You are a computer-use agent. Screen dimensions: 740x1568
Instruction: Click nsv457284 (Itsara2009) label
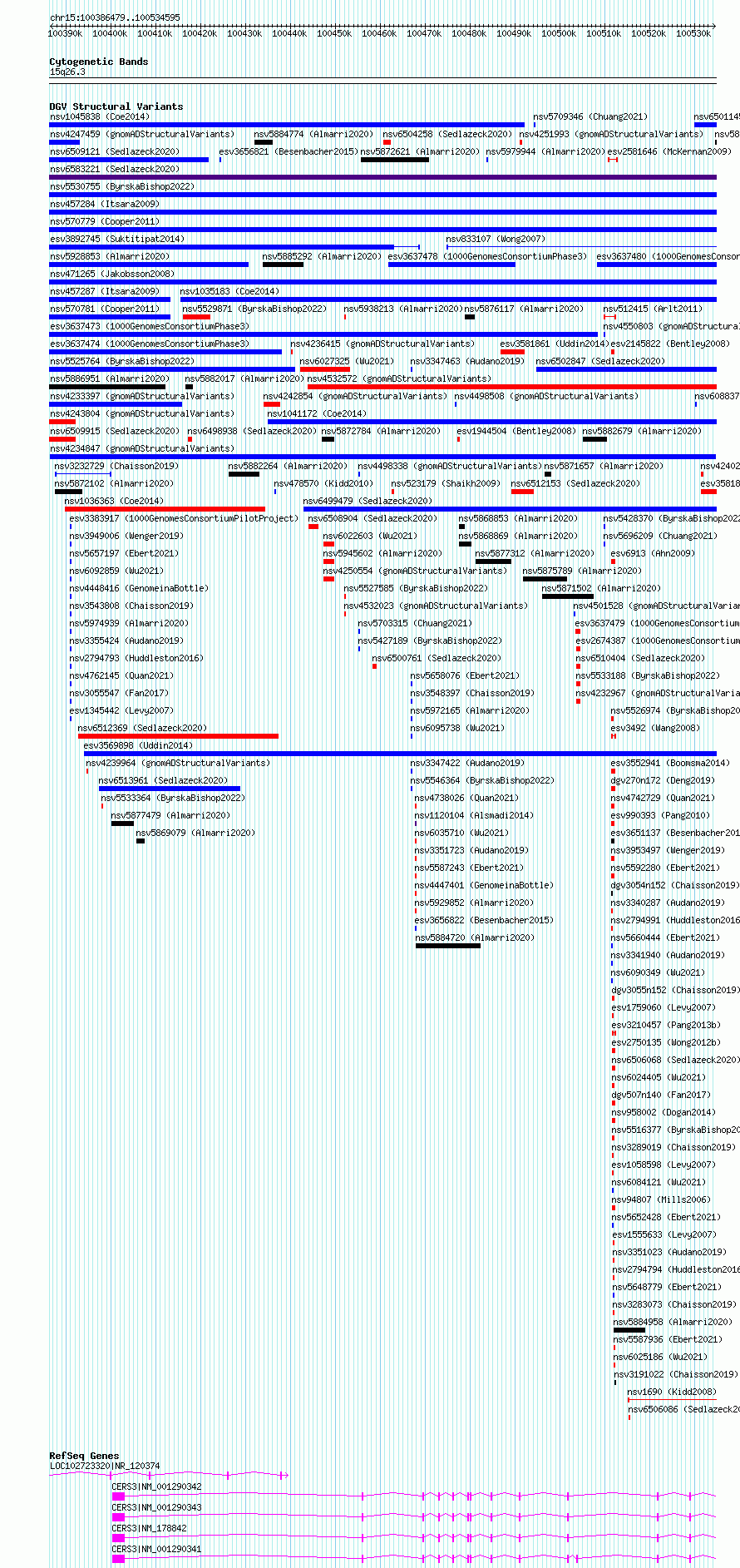(105, 204)
